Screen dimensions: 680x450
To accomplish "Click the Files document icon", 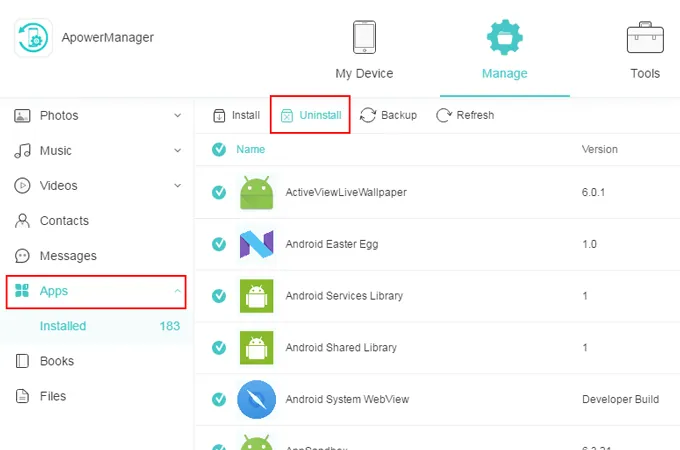I will click(22, 396).
